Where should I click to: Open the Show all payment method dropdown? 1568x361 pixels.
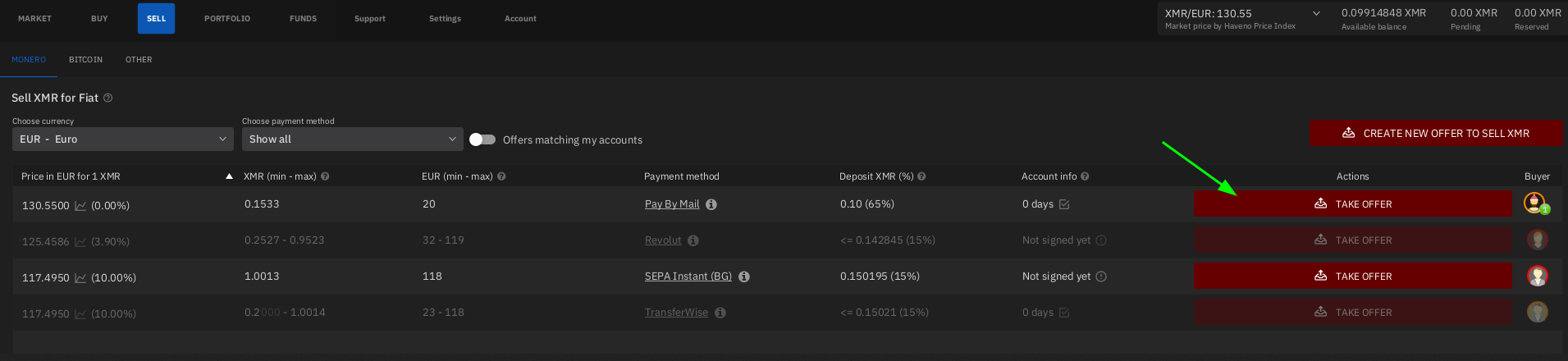[x=352, y=139]
